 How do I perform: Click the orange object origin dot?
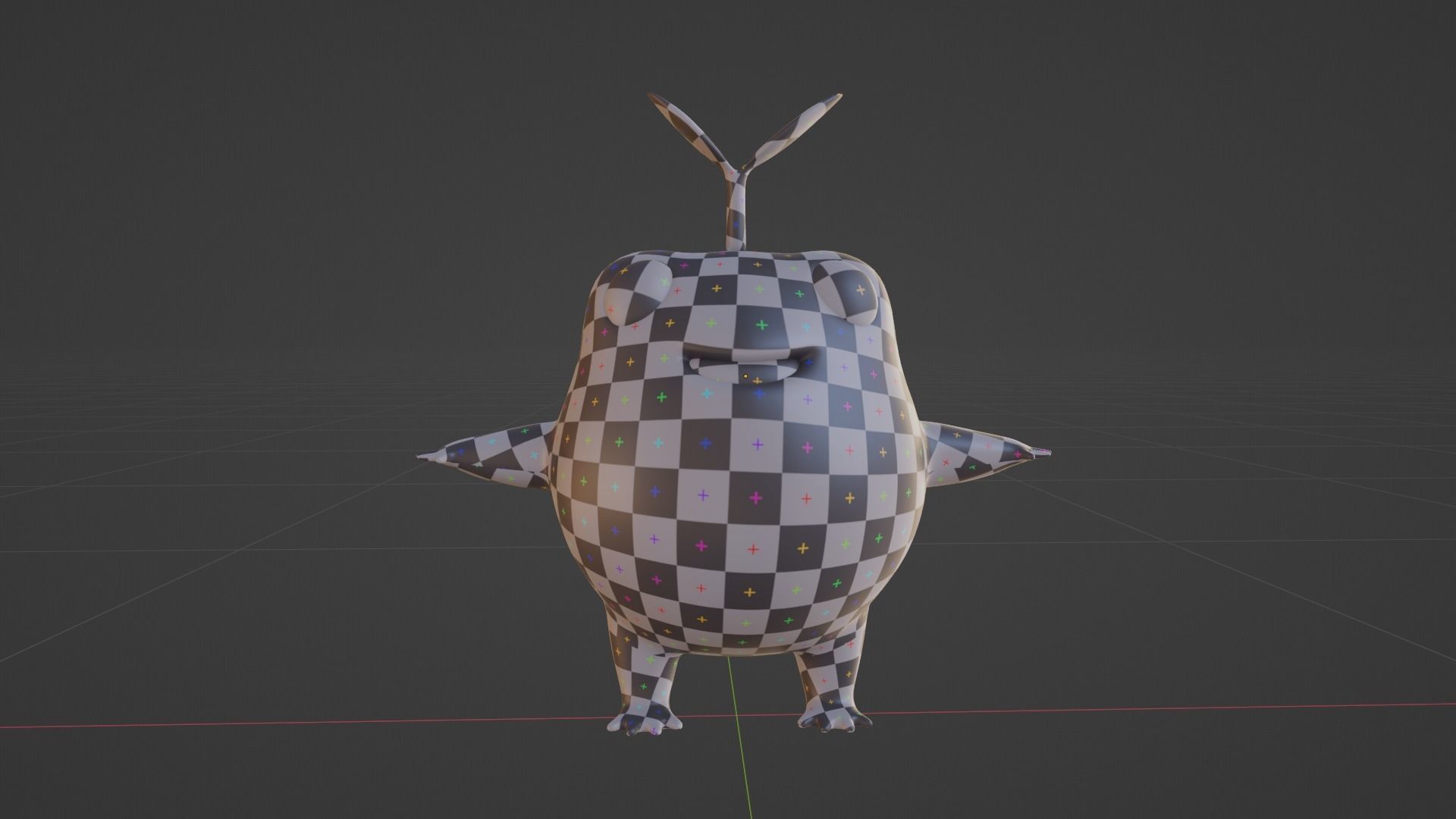(x=745, y=375)
